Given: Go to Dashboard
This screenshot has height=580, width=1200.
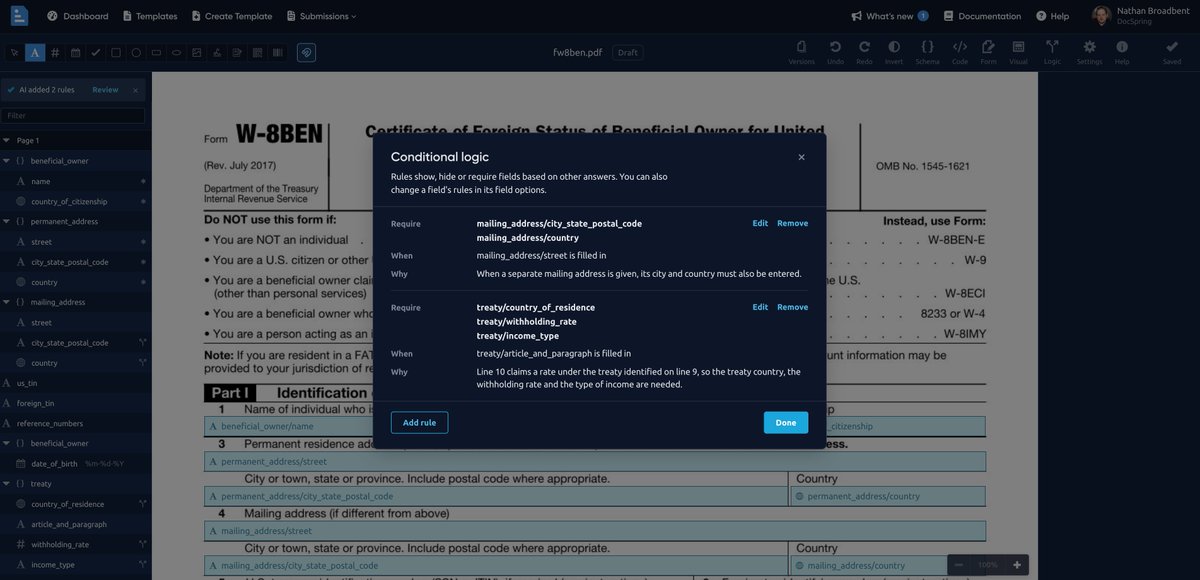Looking at the screenshot, I should point(77,16).
